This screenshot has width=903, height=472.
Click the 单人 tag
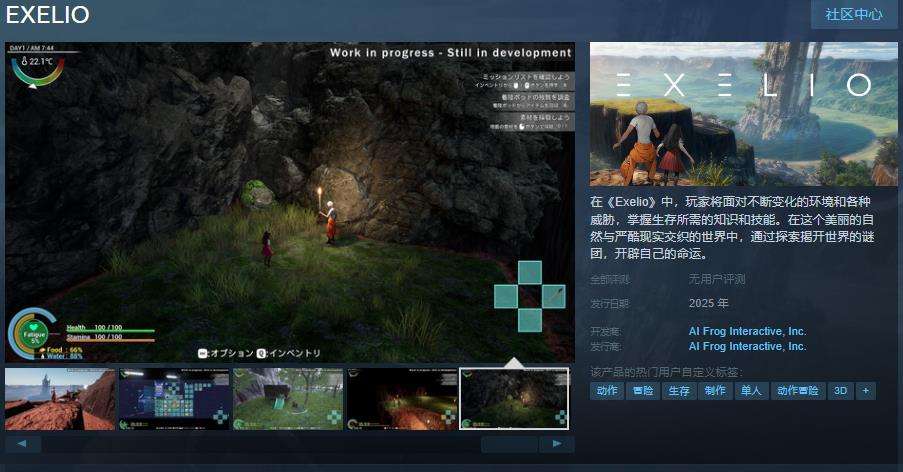tap(750, 390)
